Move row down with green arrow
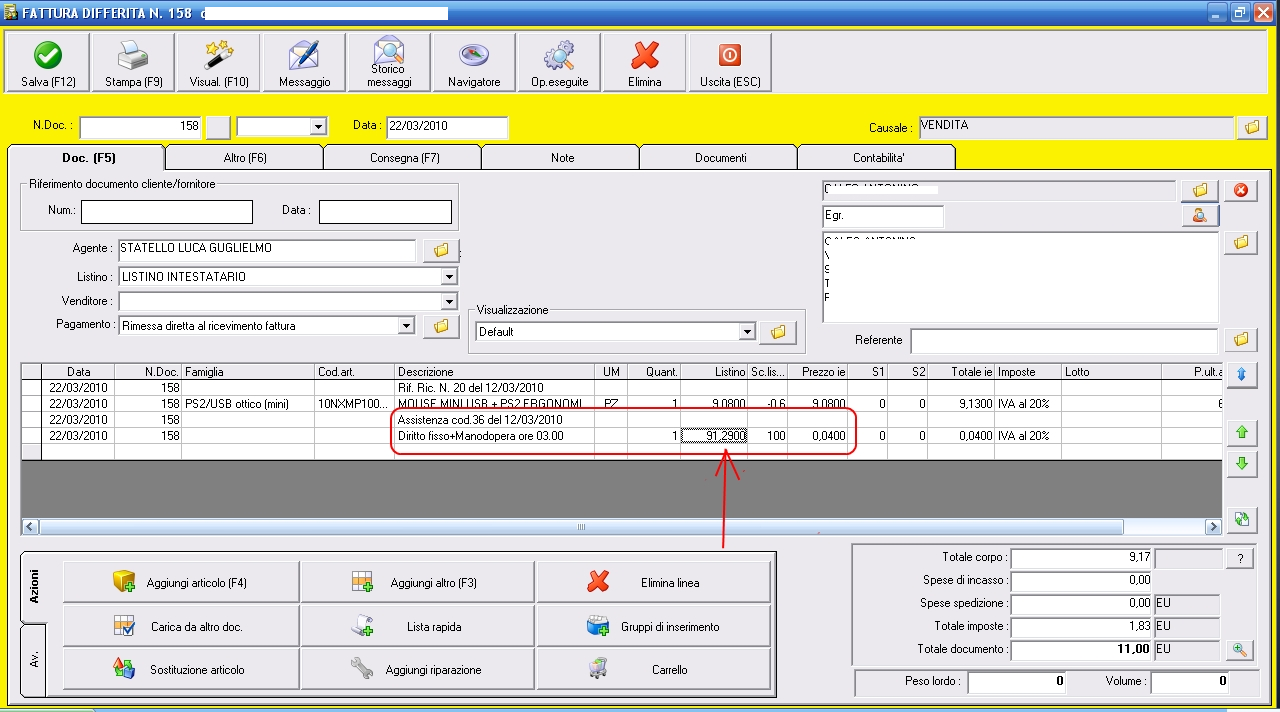 pos(1241,464)
